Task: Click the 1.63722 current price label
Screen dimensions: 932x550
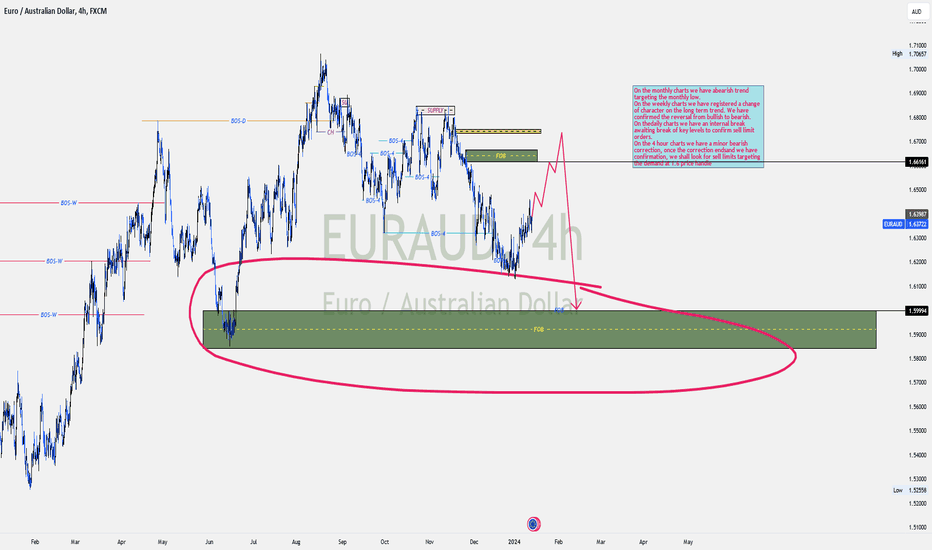Action: click(917, 224)
